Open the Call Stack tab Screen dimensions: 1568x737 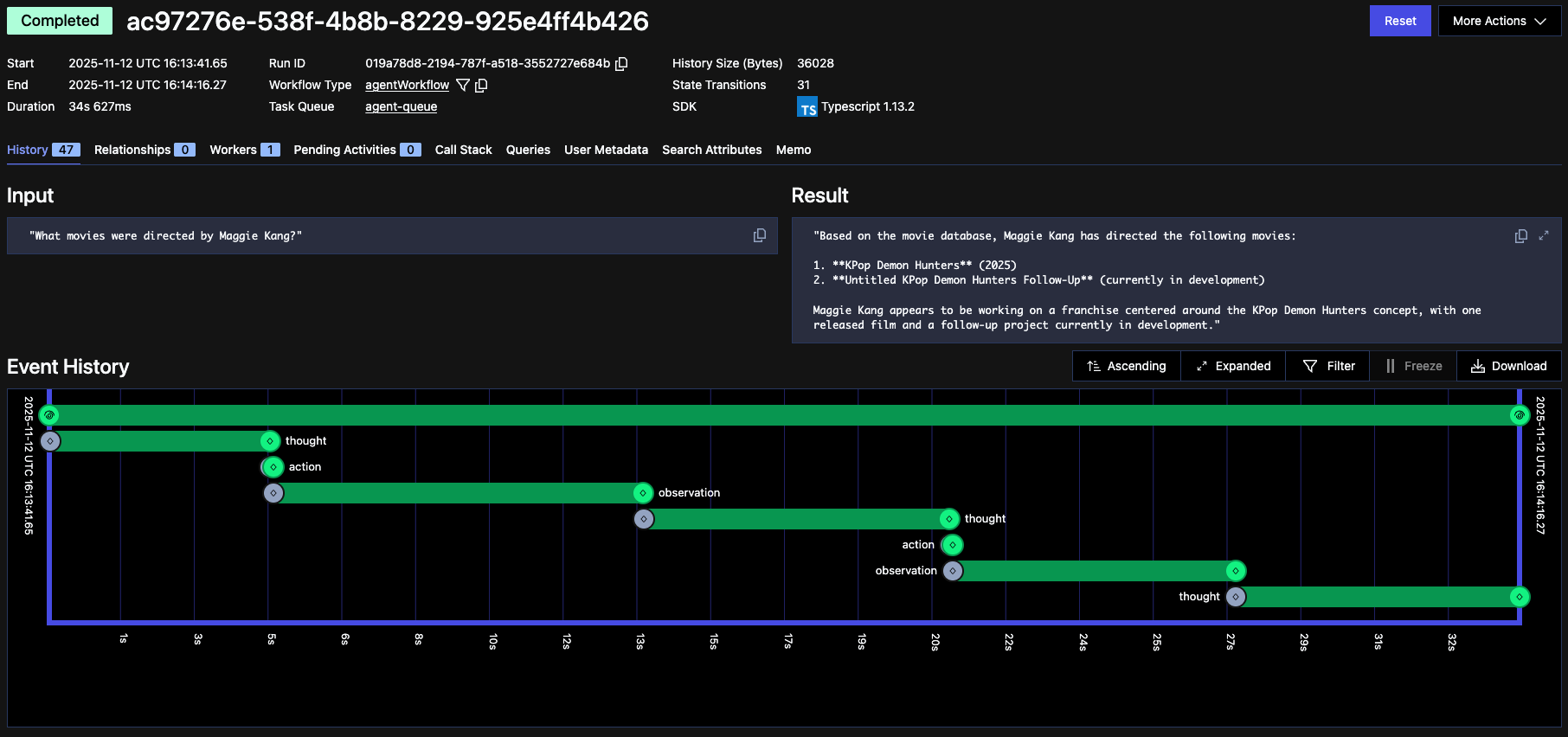click(464, 150)
